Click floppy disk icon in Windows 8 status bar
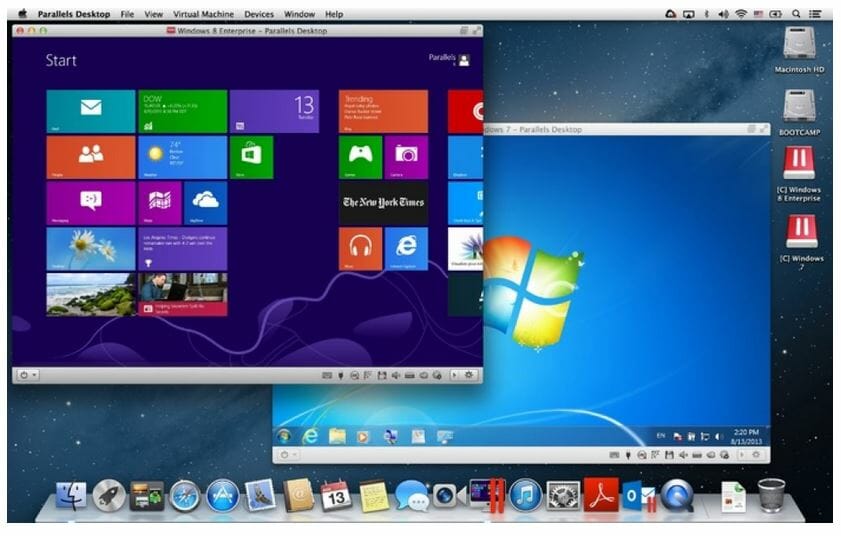 (x=381, y=375)
